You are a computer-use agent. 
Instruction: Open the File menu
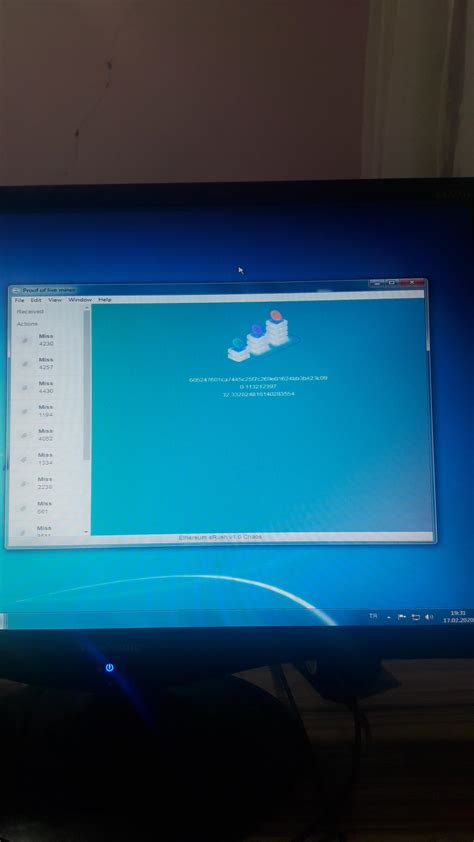19,300
